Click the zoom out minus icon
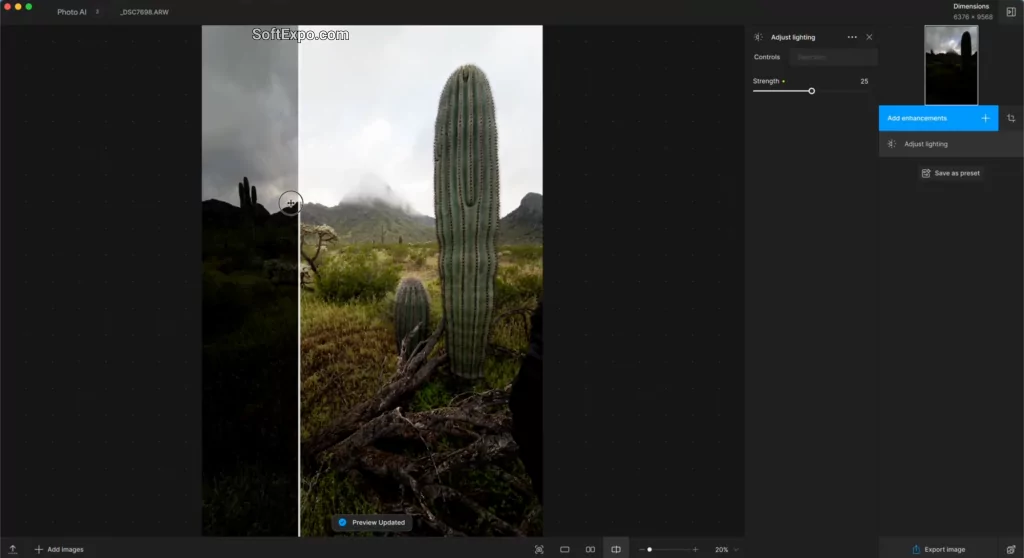The image size is (1024, 558). pos(642,550)
